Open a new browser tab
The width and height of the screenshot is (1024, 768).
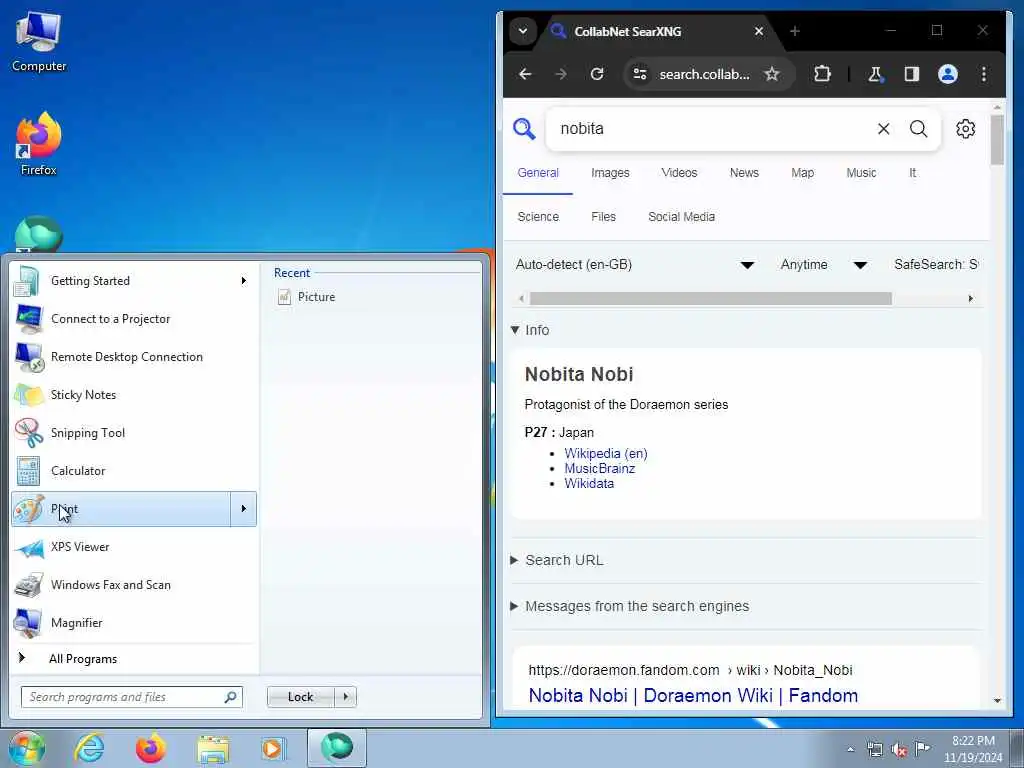(795, 31)
